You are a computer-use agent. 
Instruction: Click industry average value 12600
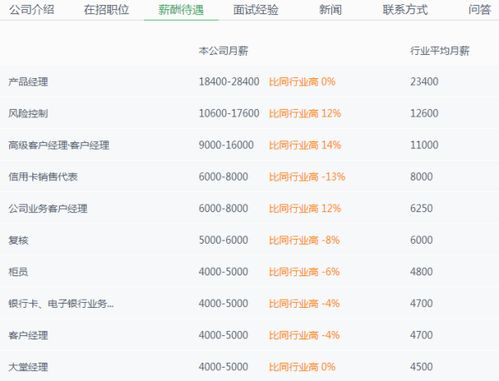424,113
